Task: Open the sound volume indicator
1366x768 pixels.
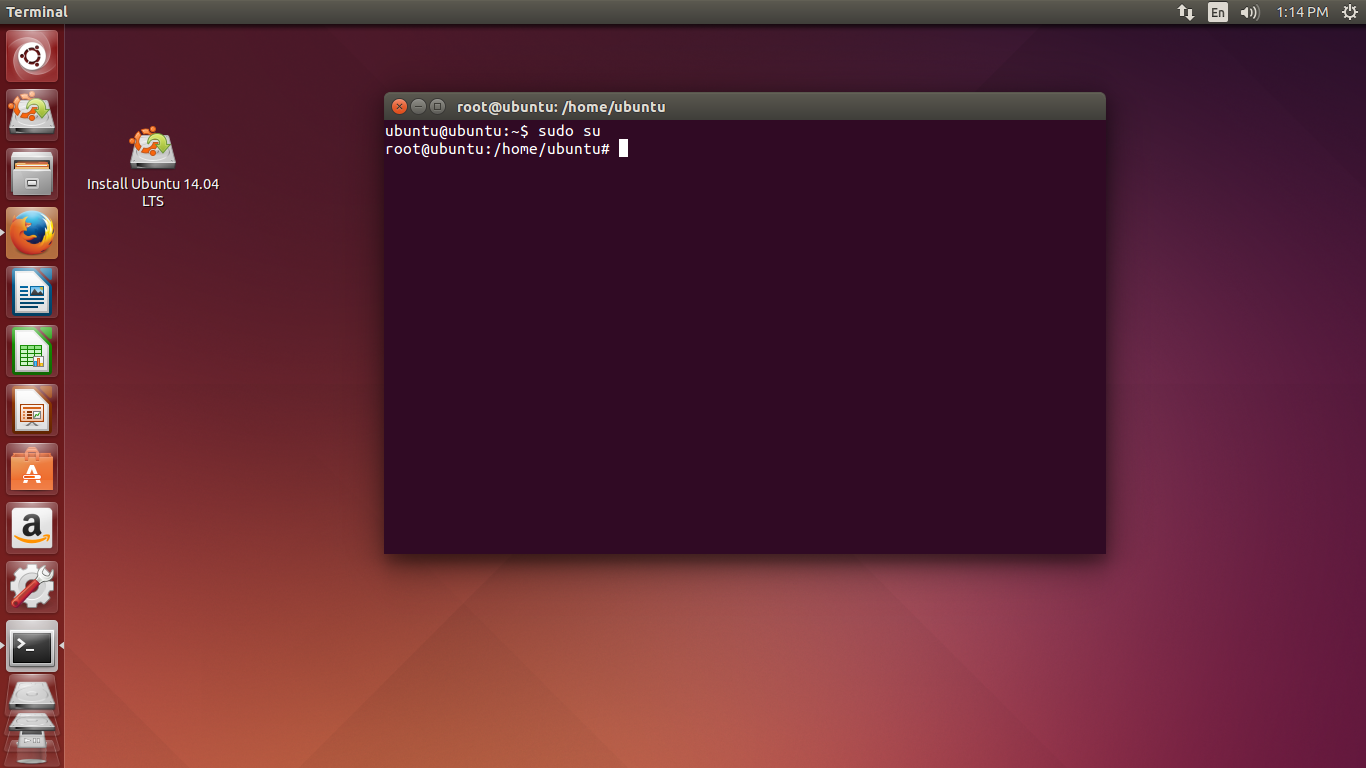Action: (1249, 12)
